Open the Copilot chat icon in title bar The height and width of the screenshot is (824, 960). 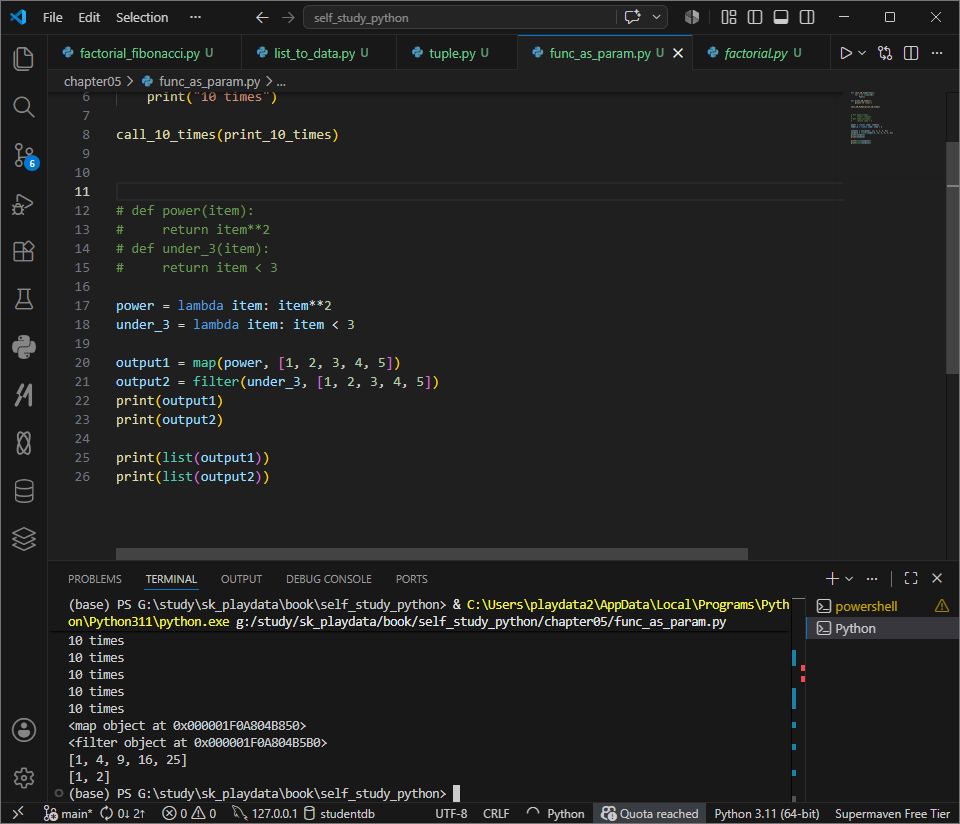pos(632,17)
